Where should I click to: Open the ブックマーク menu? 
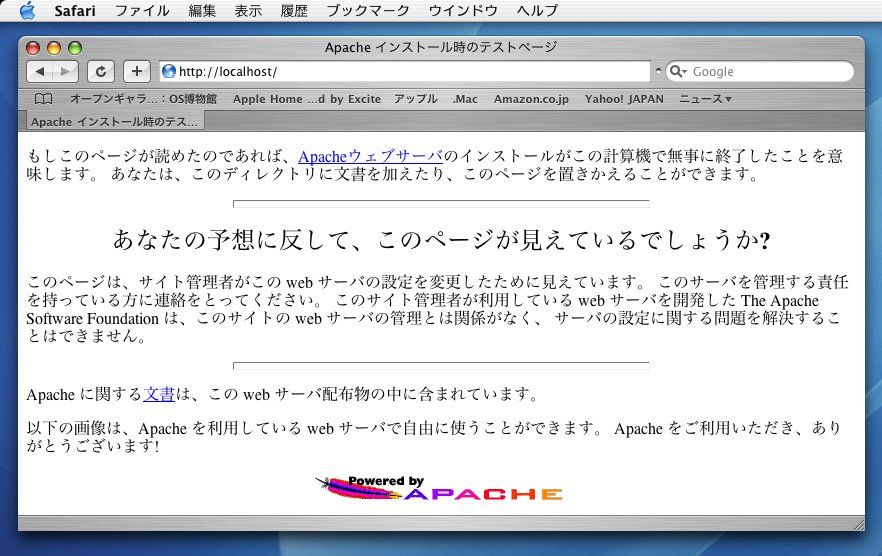[368, 11]
